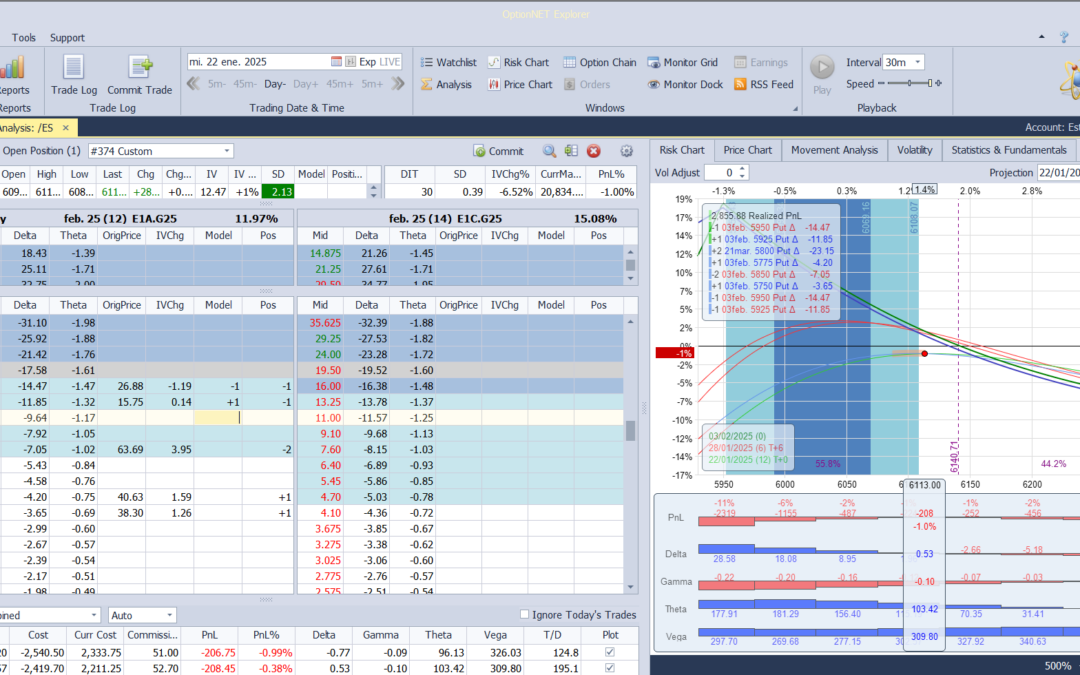Viewport: 1080px width, 675px height.
Task: Open the calendar date picker icon
Action: coord(336,61)
